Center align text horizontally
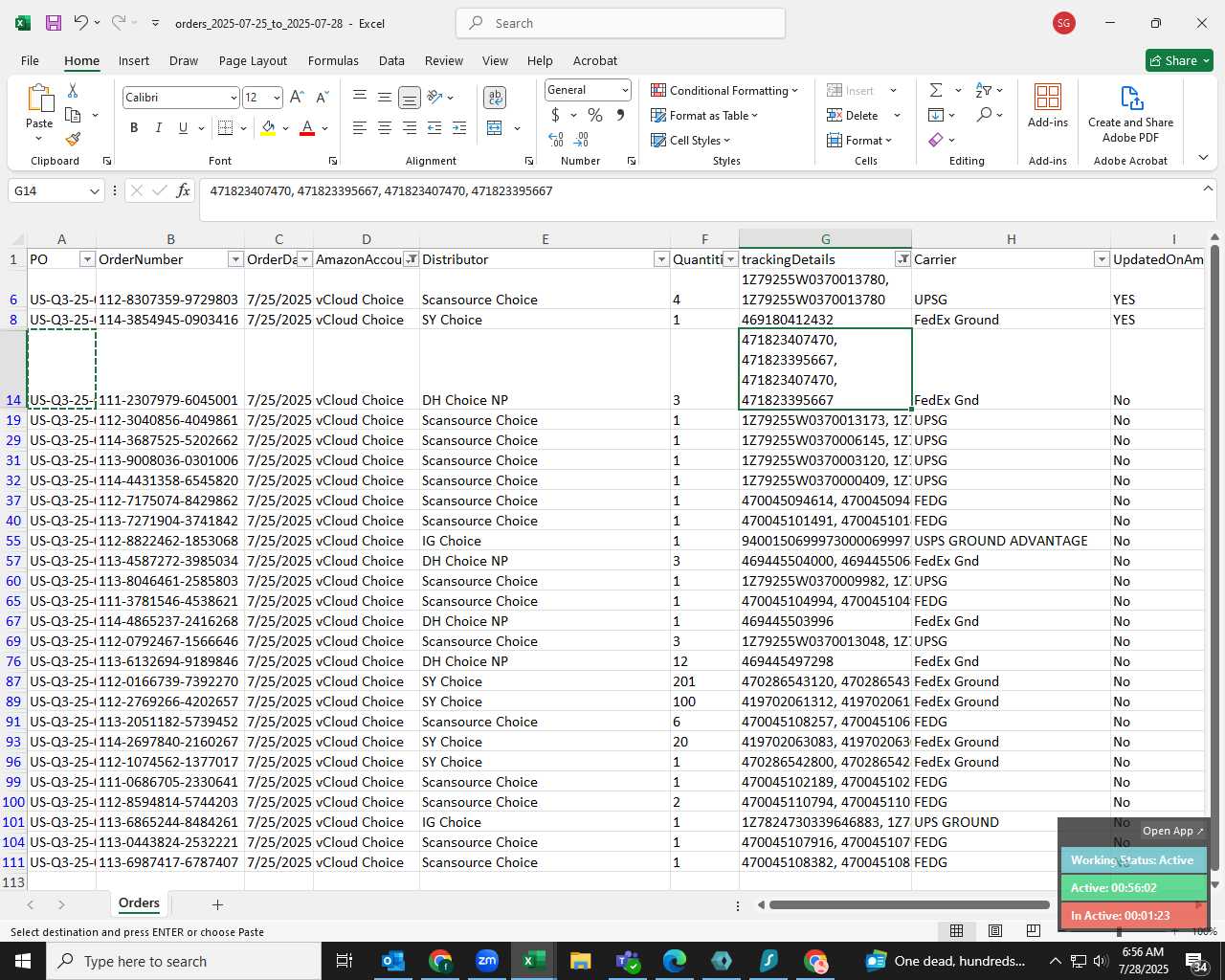The width and height of the screenshot is (1225, 980). click(385, 128)
